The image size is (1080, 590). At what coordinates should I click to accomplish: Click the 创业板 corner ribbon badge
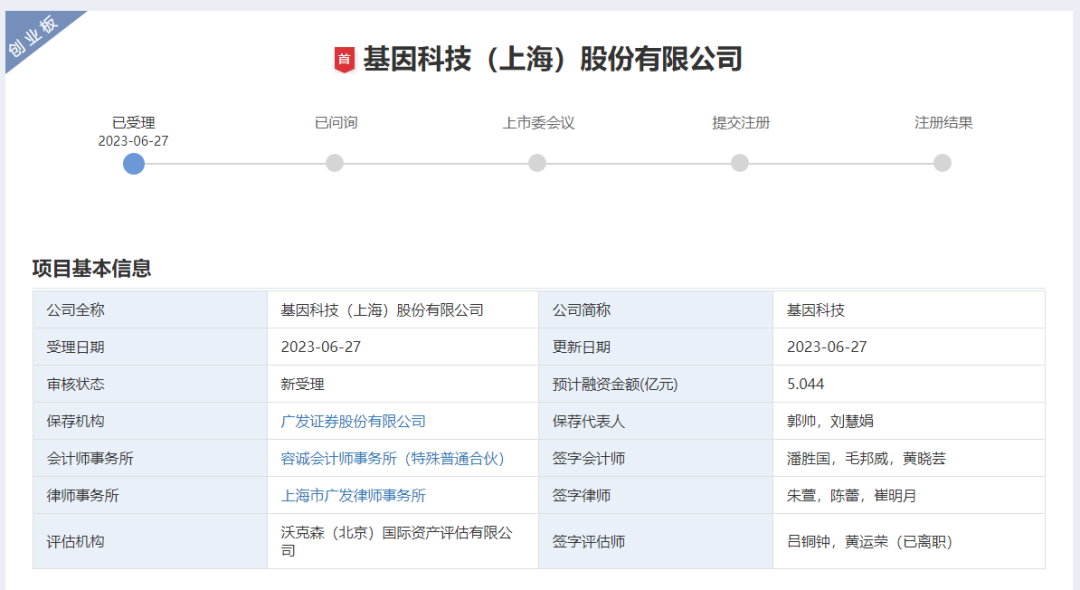pyautogui.click(x=35, y=37)
